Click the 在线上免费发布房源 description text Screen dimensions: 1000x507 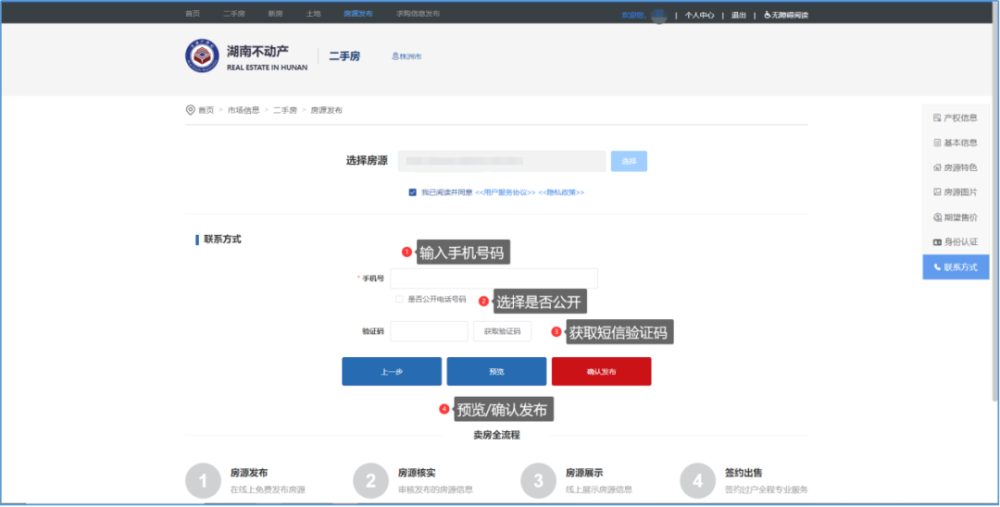pos(268,490)
